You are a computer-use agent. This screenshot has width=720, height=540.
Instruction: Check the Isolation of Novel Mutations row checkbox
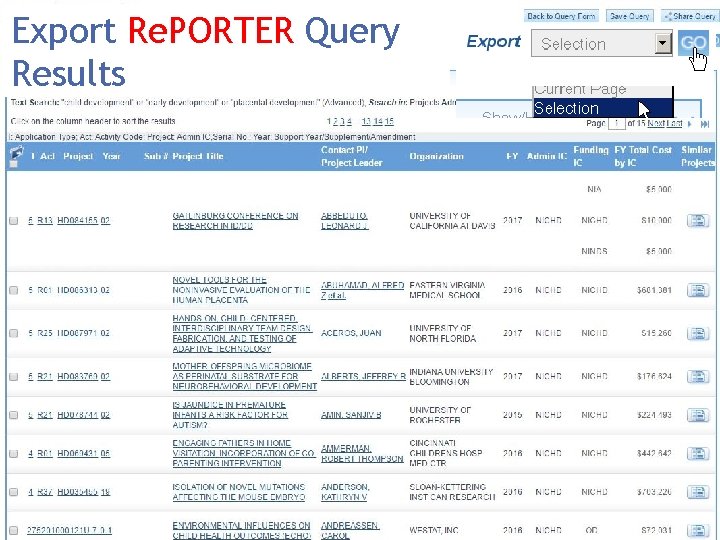pos(14,492)
